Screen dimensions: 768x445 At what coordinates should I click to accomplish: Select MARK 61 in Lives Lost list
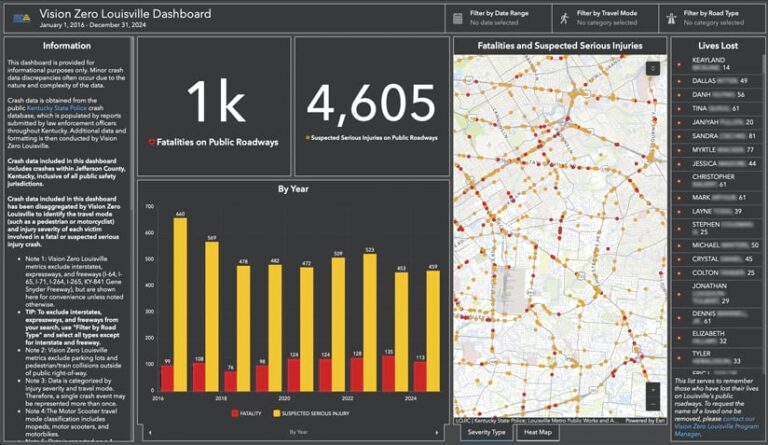pos(718,197)
